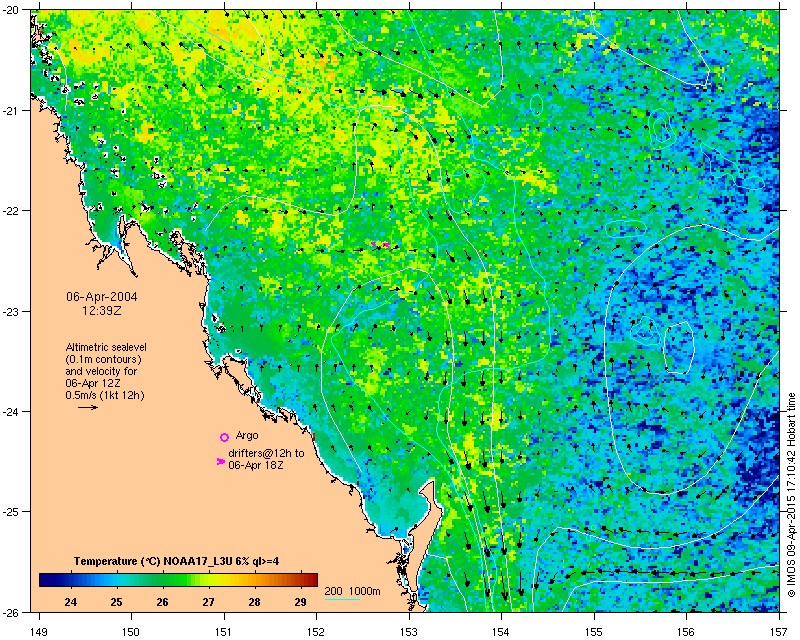
Task: Click the longitude axis label 154
Action: (x=502, y=632)
